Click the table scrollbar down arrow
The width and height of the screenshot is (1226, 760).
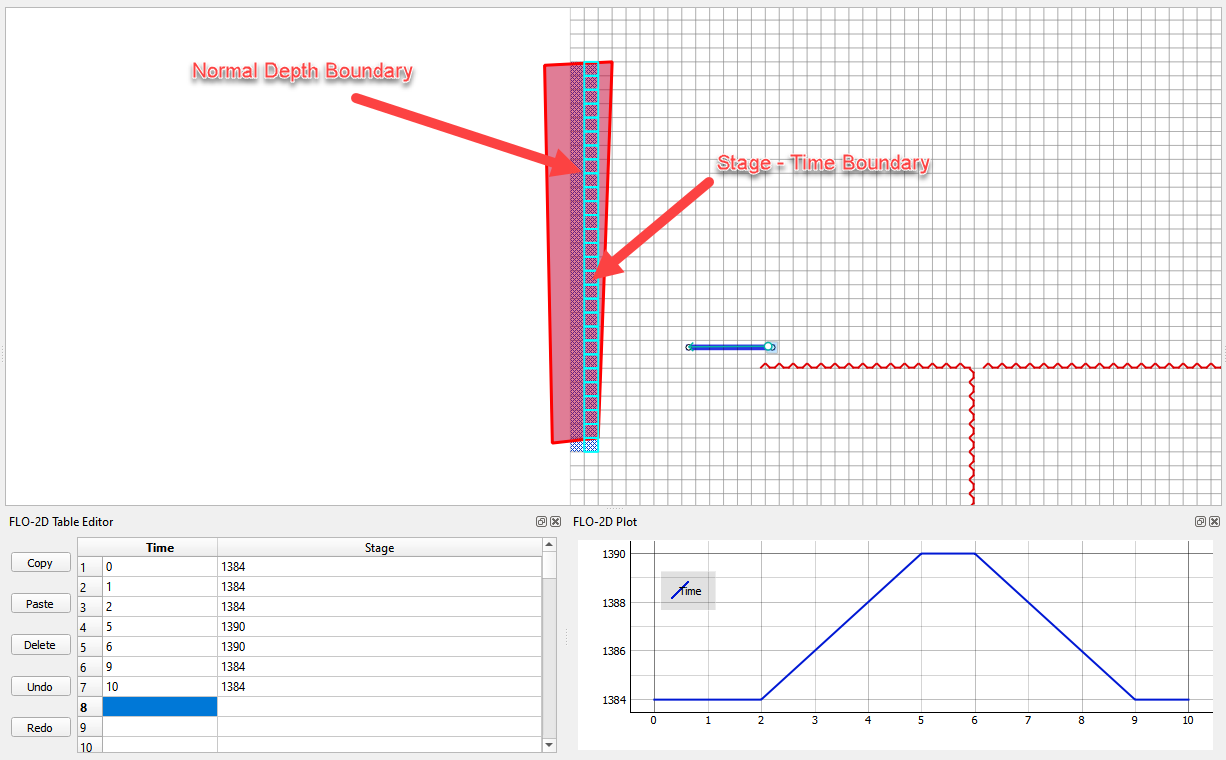click(x=549, y=745)
